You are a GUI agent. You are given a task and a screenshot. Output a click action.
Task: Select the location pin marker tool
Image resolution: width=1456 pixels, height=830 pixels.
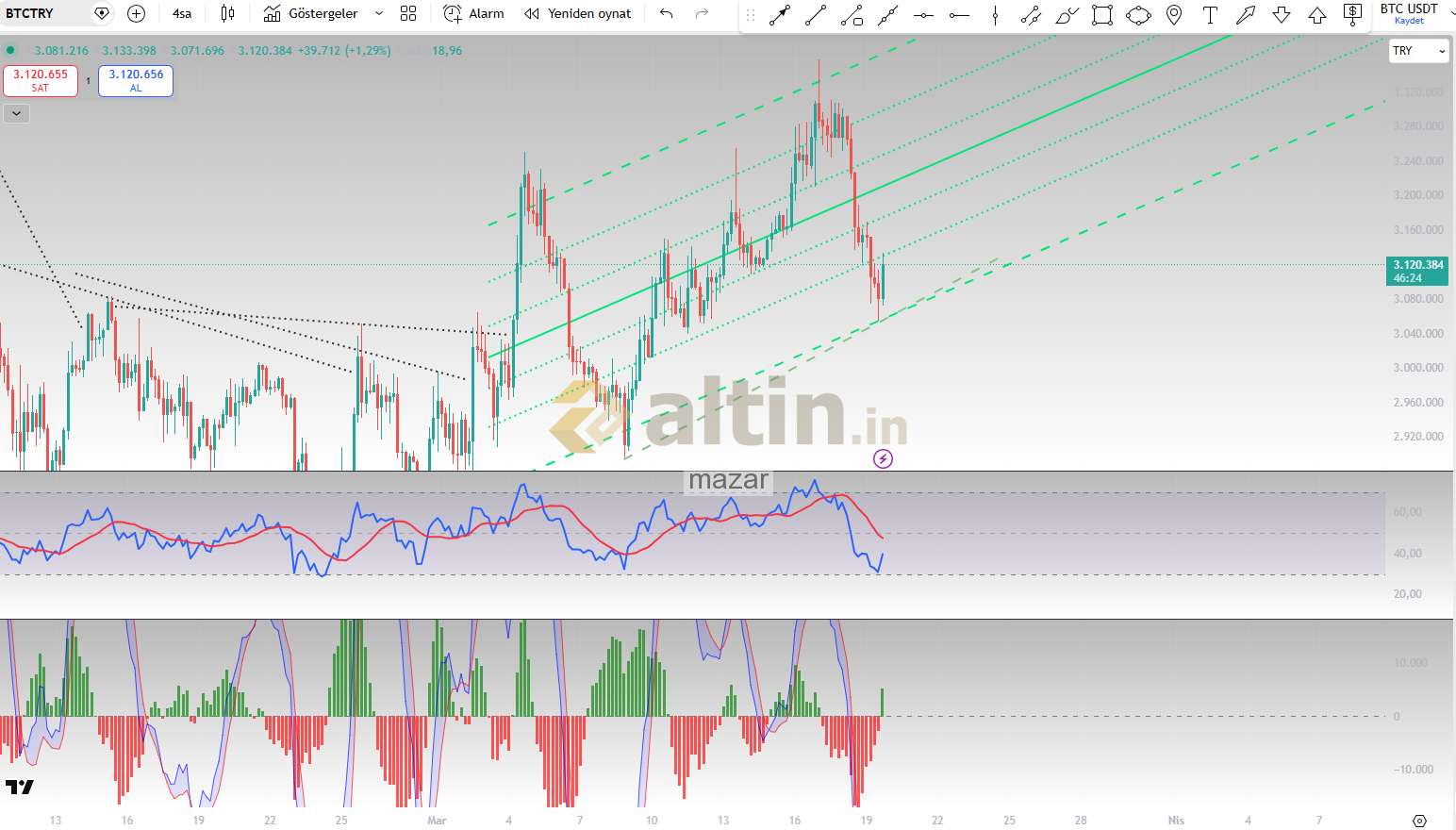[x=1174, y=14]
